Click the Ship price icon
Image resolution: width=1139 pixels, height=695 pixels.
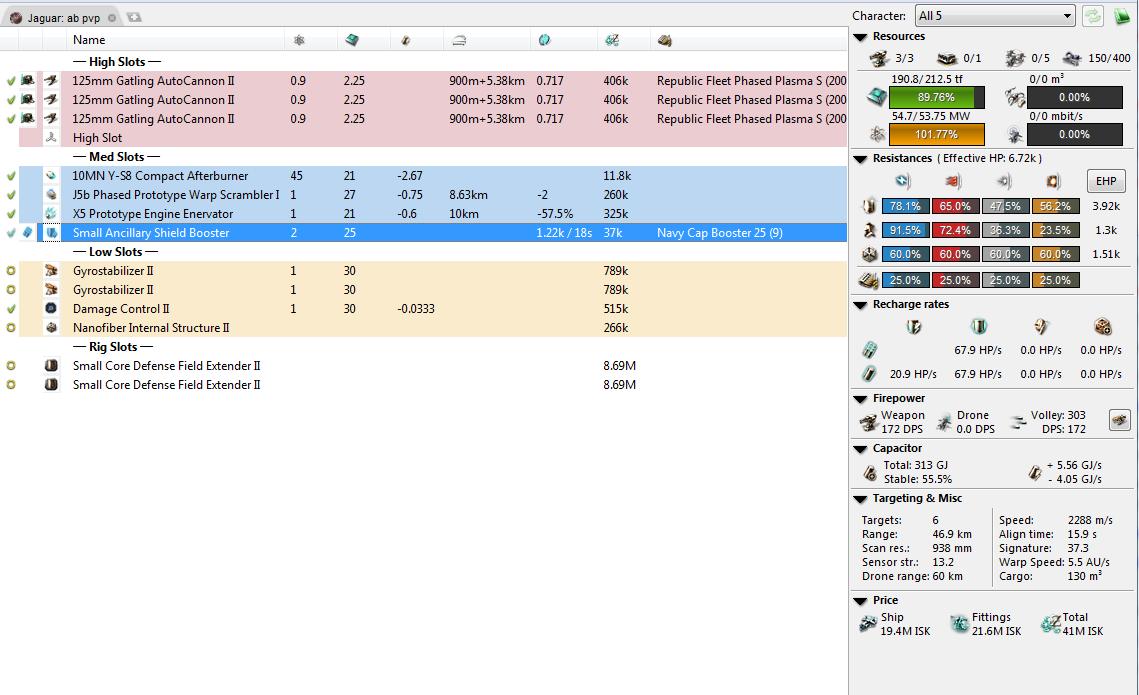pyautogui.click(x=868, y=623)
